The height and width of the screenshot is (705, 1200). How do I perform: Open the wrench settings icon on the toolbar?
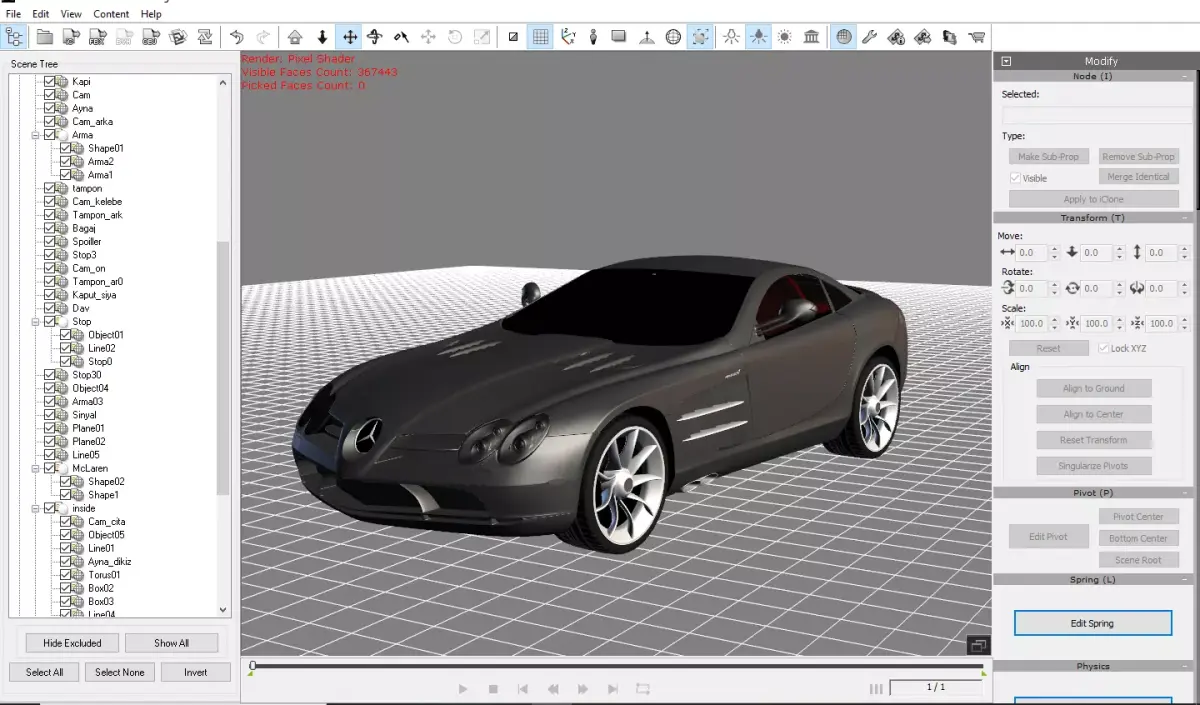pyautogui.click(x=869, y=36)
